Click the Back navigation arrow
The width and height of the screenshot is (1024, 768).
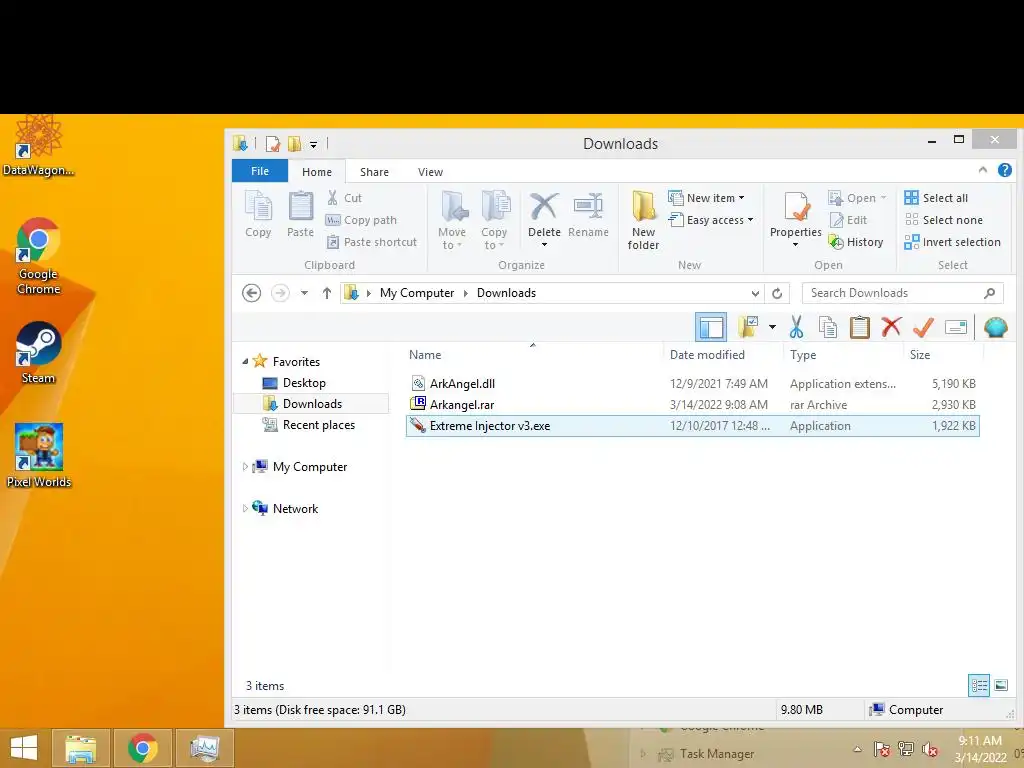(251, 293)
